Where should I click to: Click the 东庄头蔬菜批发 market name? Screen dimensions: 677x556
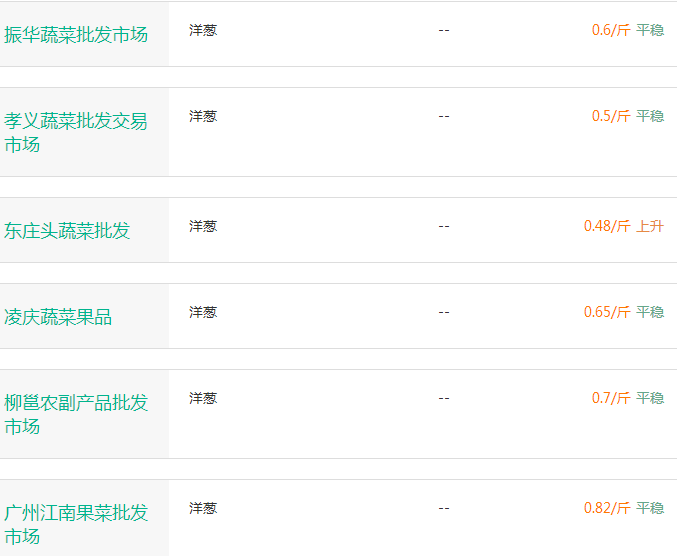tap(67, 231)
